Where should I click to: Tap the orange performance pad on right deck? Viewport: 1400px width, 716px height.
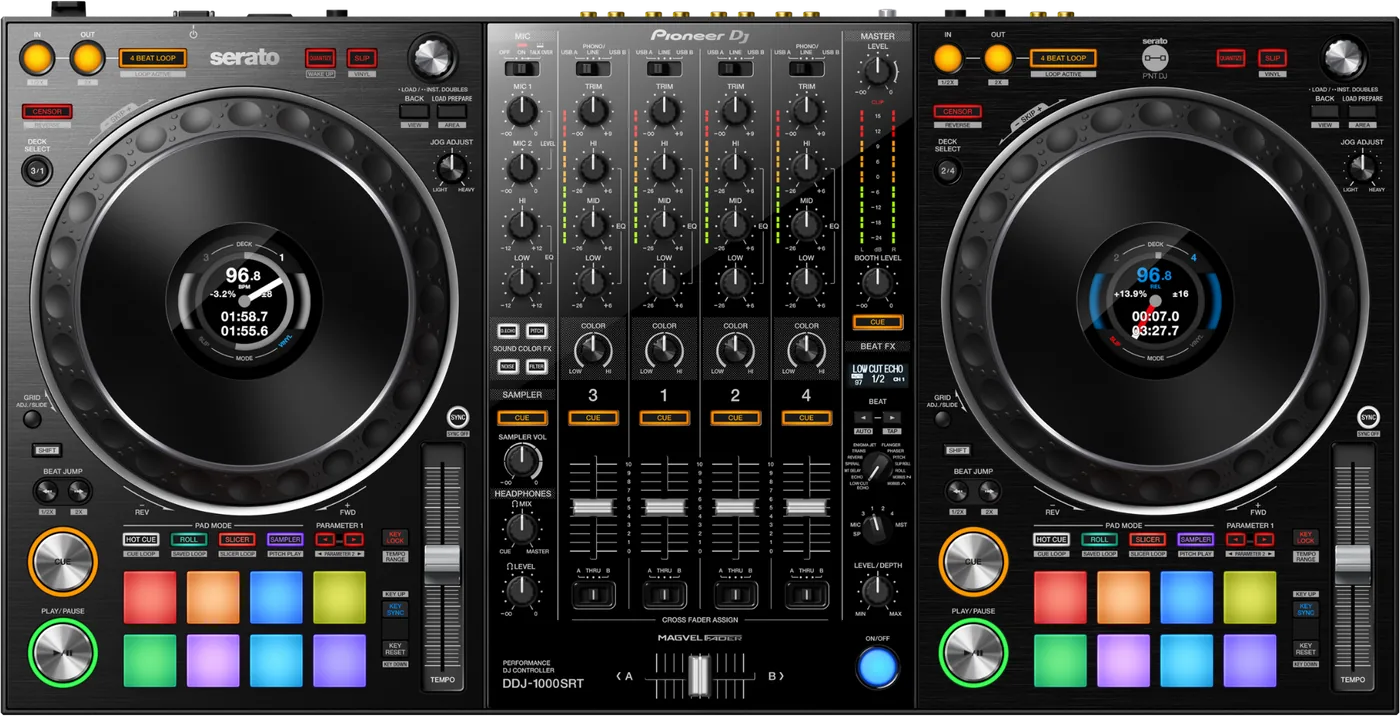coord(1123,597)
